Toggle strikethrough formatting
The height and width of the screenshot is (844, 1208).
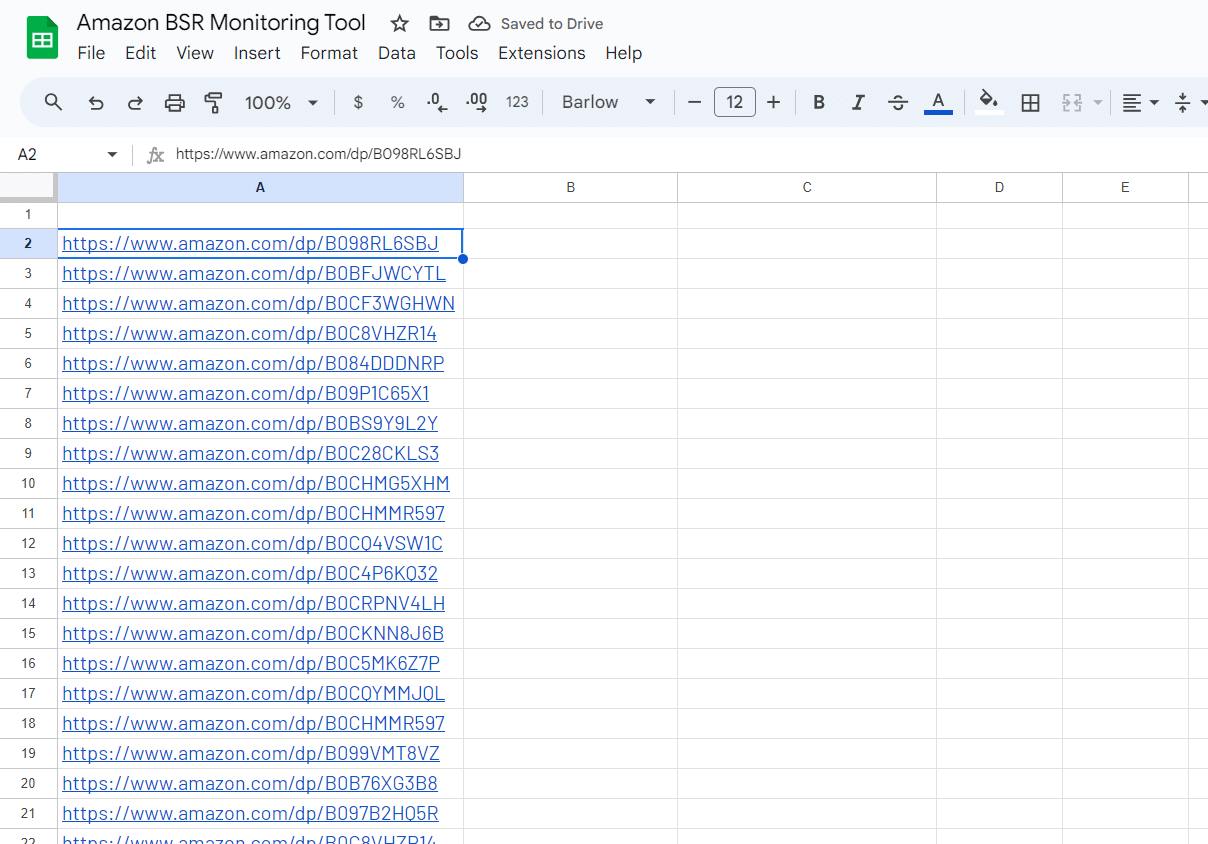coord(898,102)
